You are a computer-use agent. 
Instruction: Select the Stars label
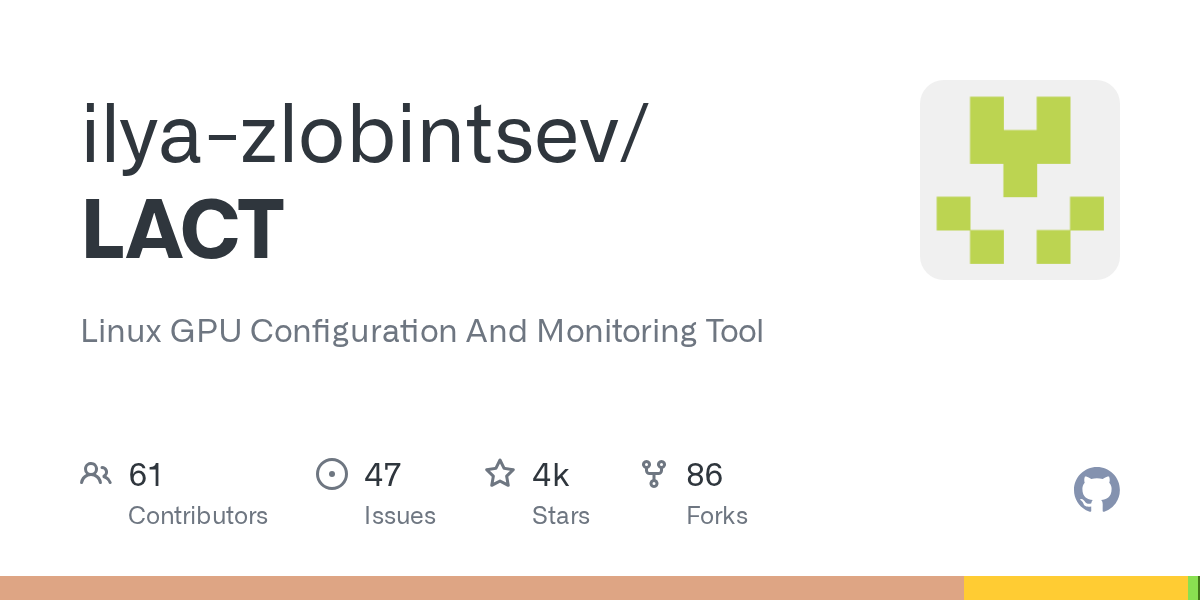coord(561,516)
